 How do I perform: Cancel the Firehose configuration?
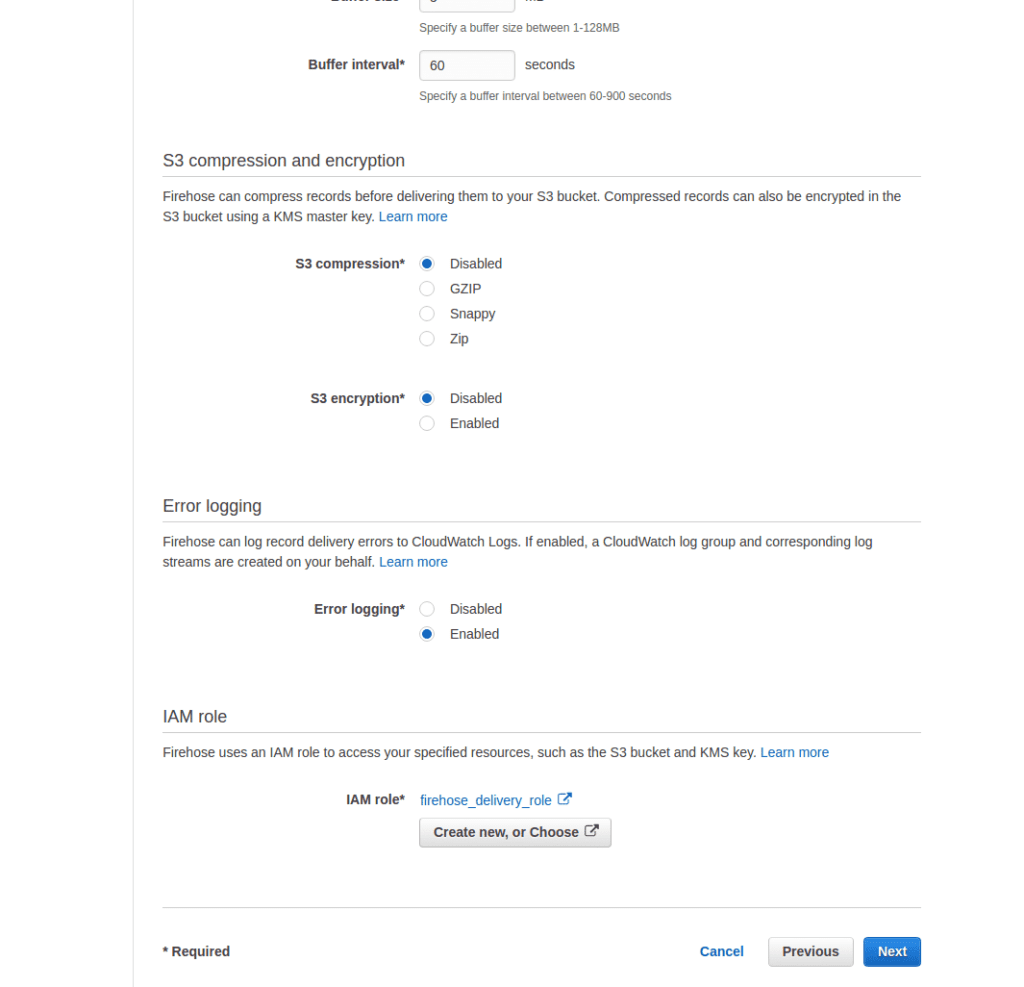pyautogui.click(x=721, y=951)
